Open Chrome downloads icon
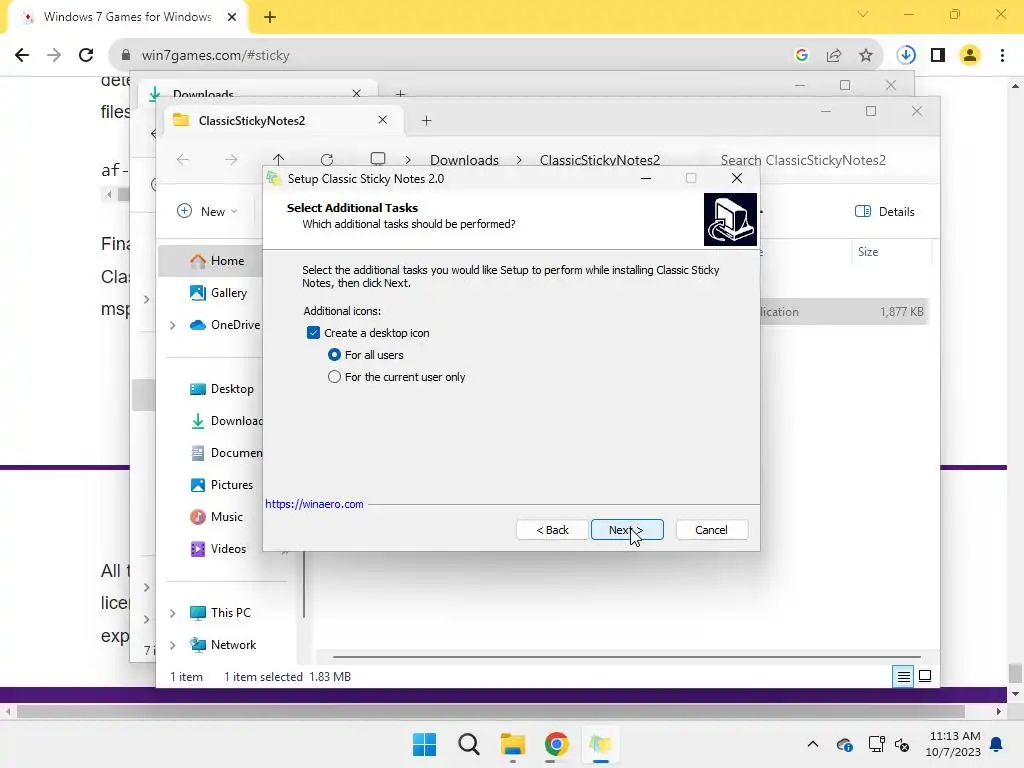The width and height of the screenshot is (1024, 768). tap(906, 56)
